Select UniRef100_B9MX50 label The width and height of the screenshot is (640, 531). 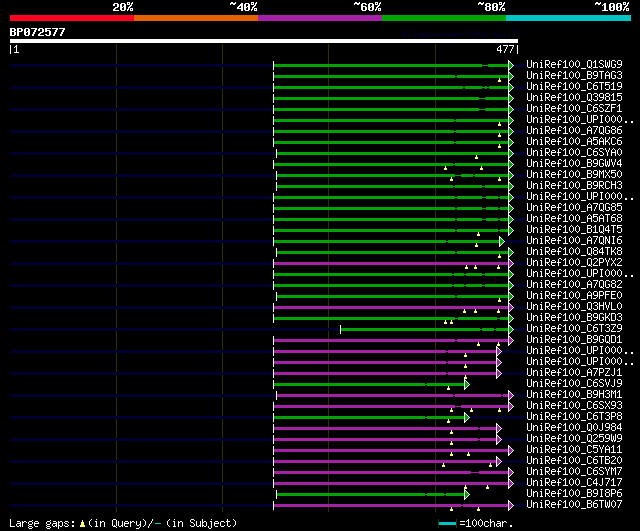coord(574,175)
